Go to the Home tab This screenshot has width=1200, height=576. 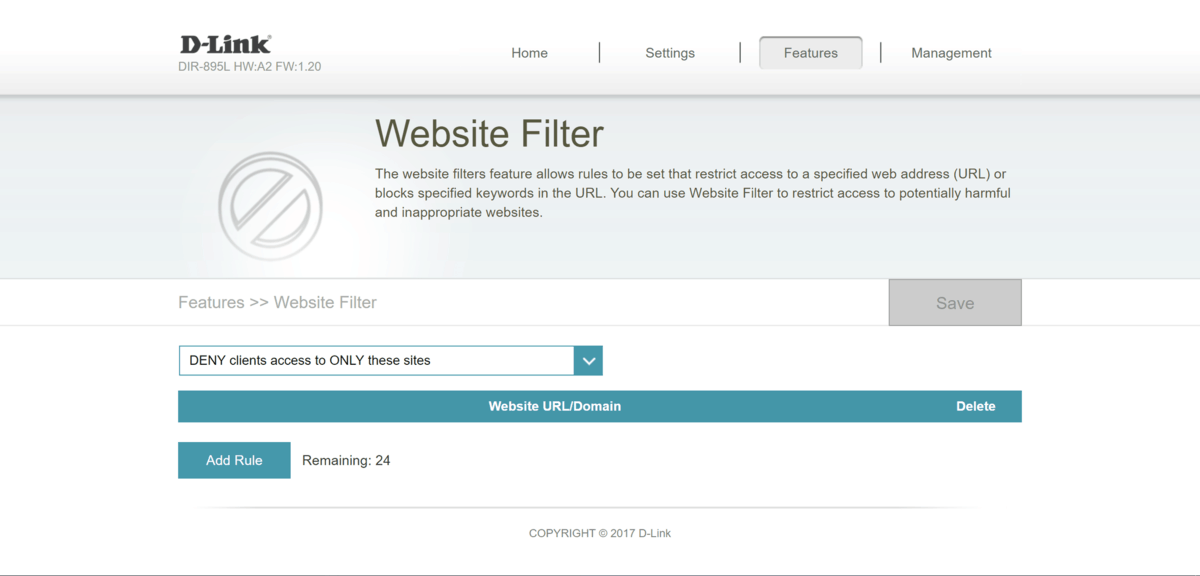coord(529,53)
